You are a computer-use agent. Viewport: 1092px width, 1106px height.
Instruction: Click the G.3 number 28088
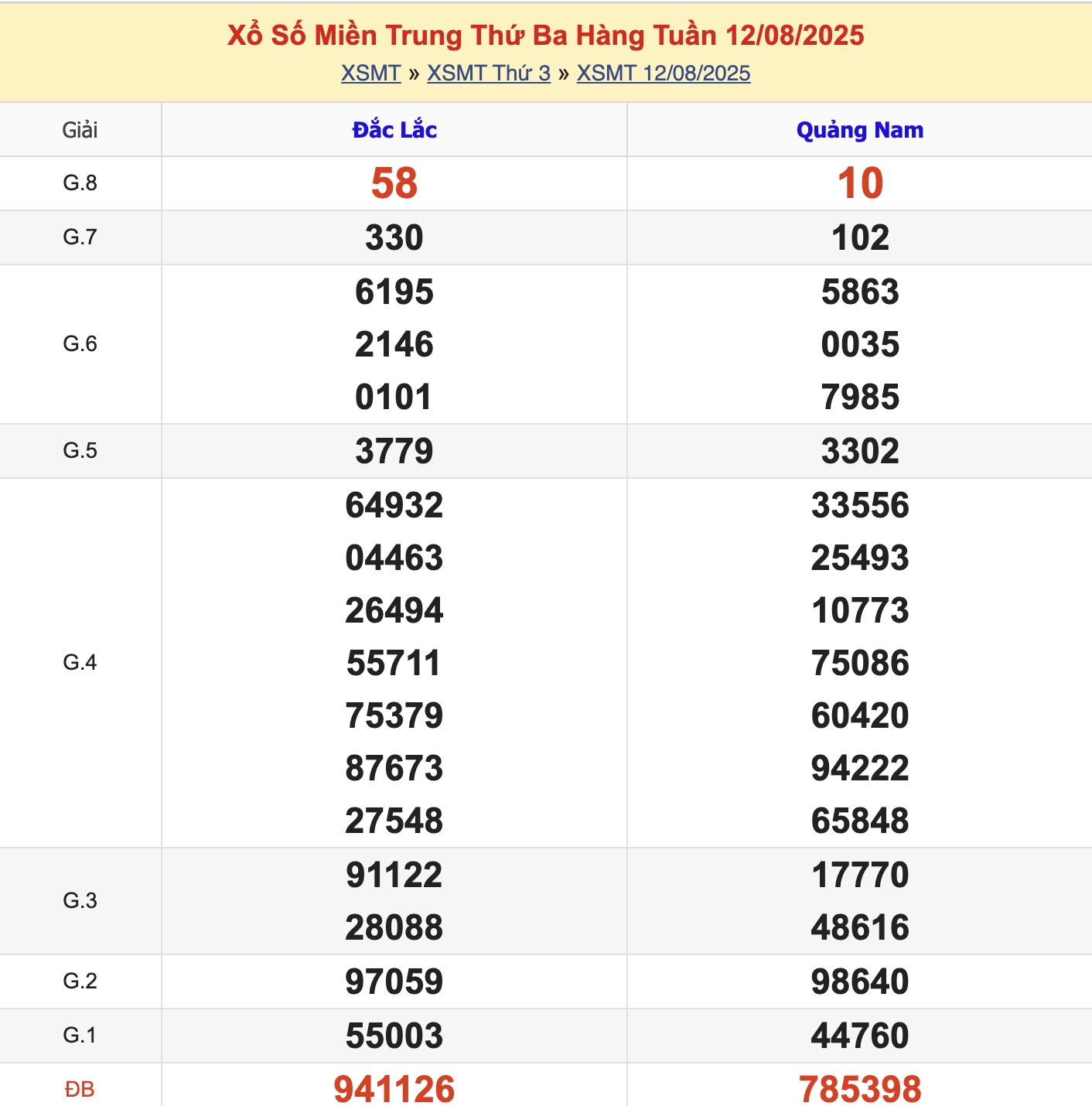tap(394, 928)
